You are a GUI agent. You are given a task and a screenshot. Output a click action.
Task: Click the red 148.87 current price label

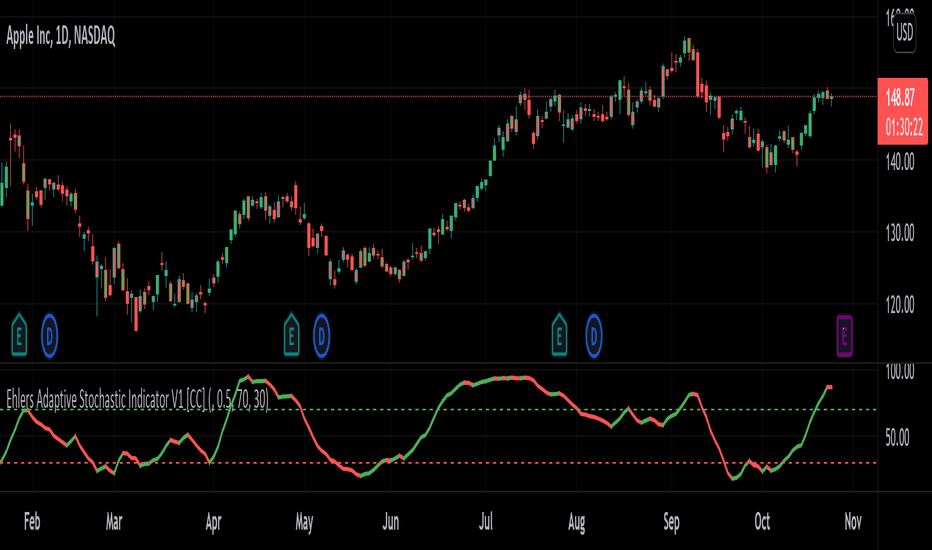pyautogui.click(x=903, y=111)
